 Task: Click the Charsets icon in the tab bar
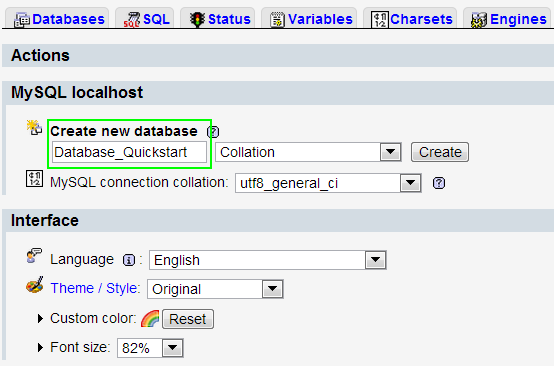(x=380, y=20)
